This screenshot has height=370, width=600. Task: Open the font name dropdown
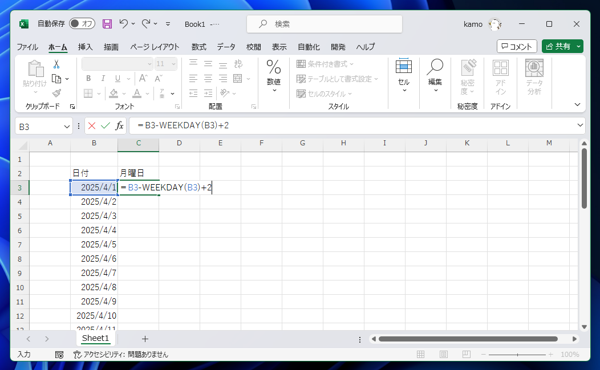click(149, 64)
